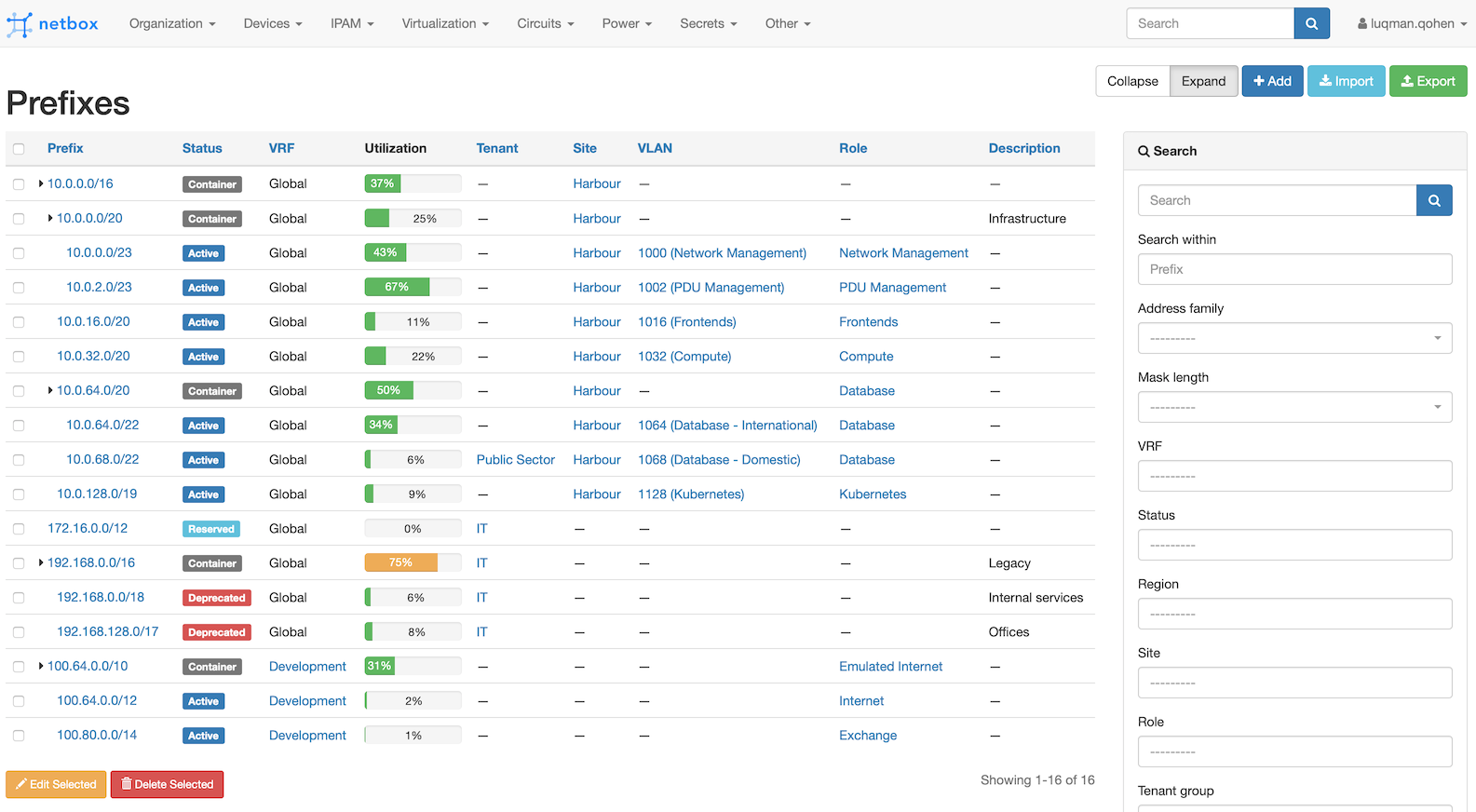Check the box for prefix 10.0.16.0/20
This screenshot has height=812, width=1476.
click(19, 322)
